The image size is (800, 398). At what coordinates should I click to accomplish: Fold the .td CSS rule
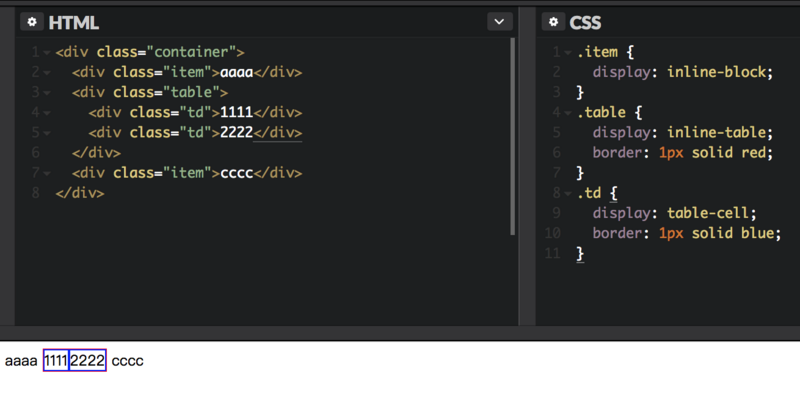569,194
